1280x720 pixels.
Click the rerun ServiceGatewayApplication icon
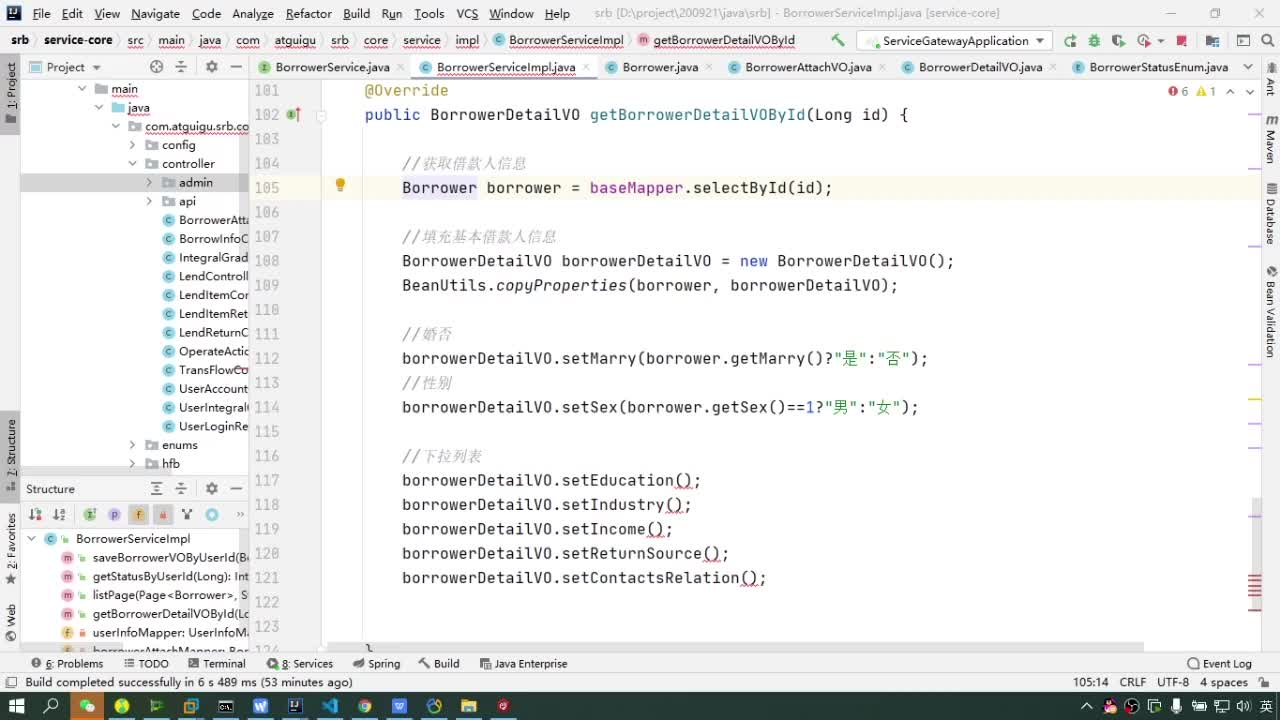point(1070,41)
